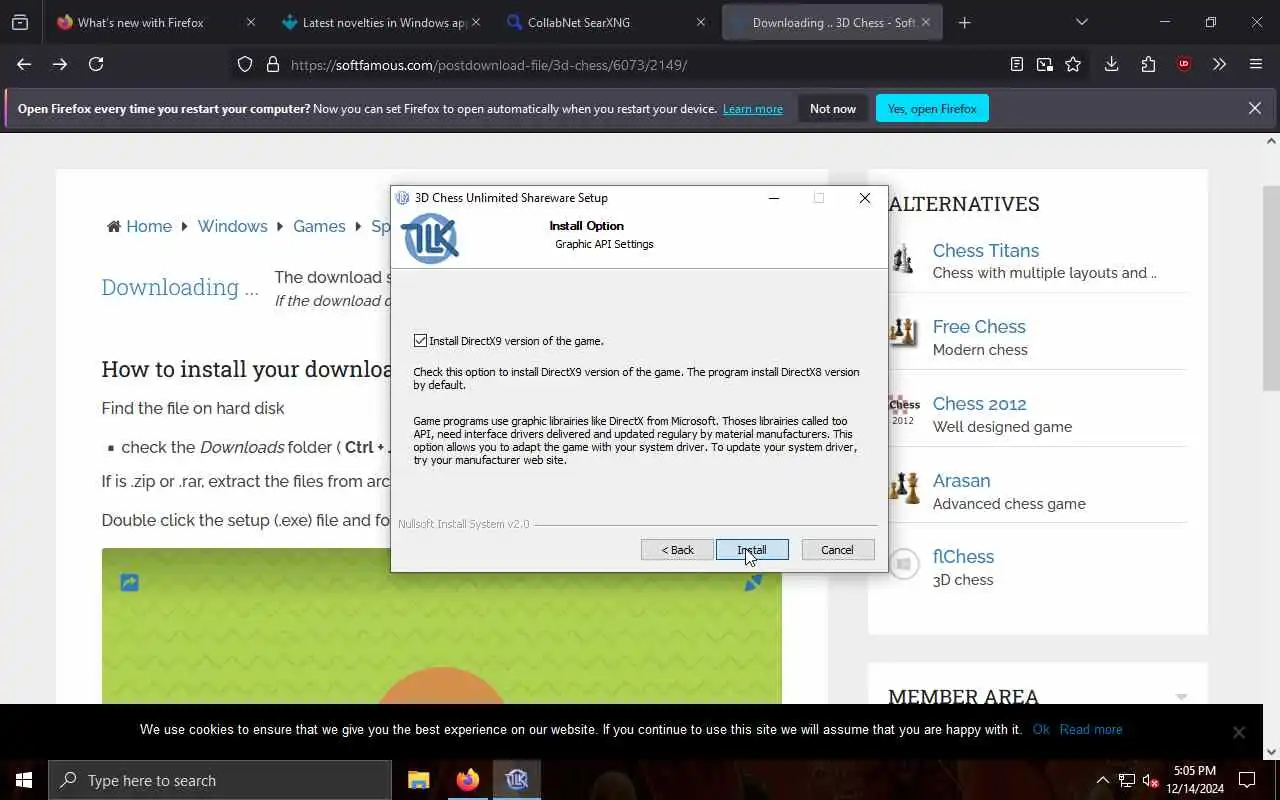Click the page vertical scrollbar
The image size is (1280, 800).
(x=1271, y=288)
